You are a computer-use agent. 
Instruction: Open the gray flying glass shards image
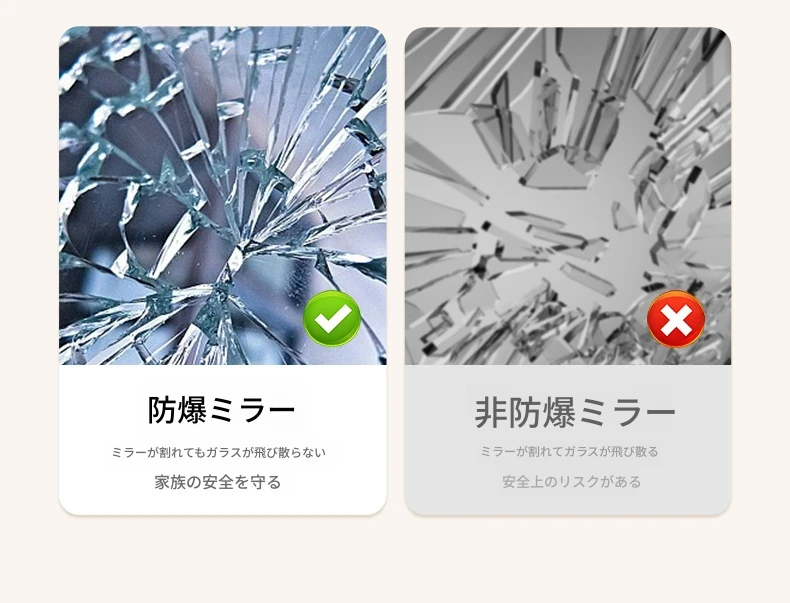[568, 196]
